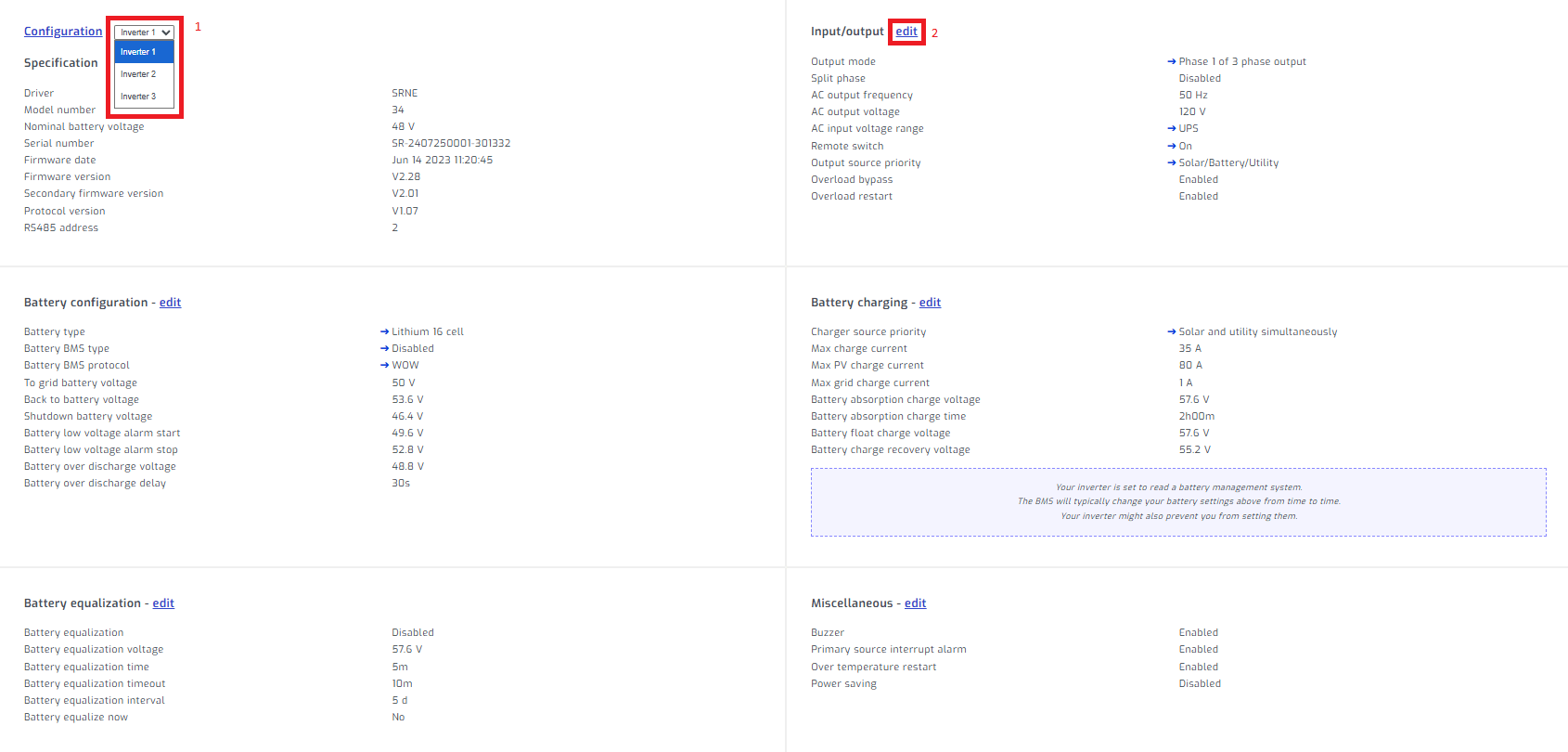Click the battery management system notice box
This screenshot has height=752, width=1568.
coord(1178,502)
